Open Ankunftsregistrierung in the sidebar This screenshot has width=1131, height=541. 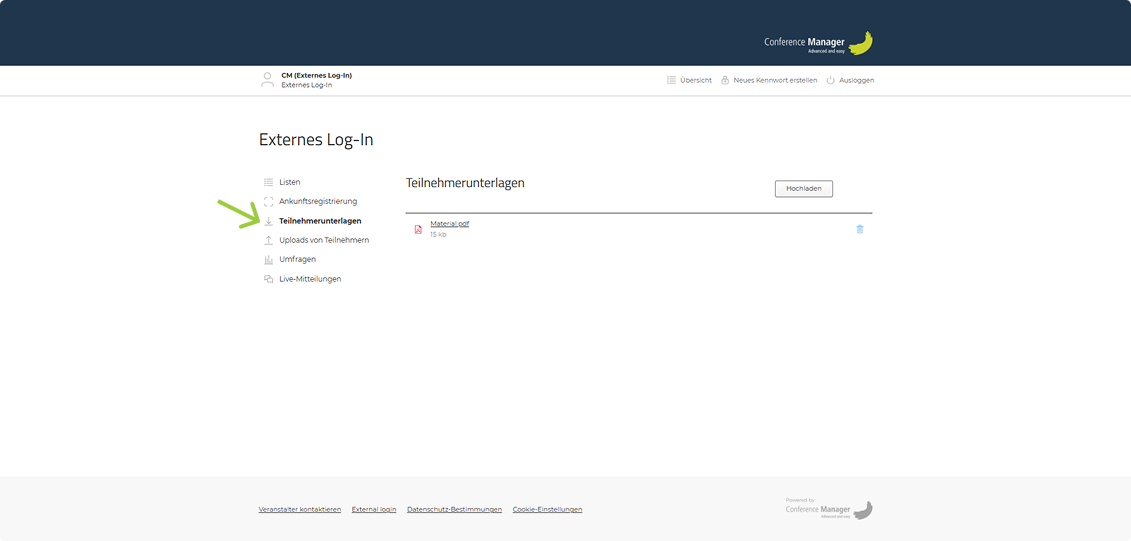(318, 201)
